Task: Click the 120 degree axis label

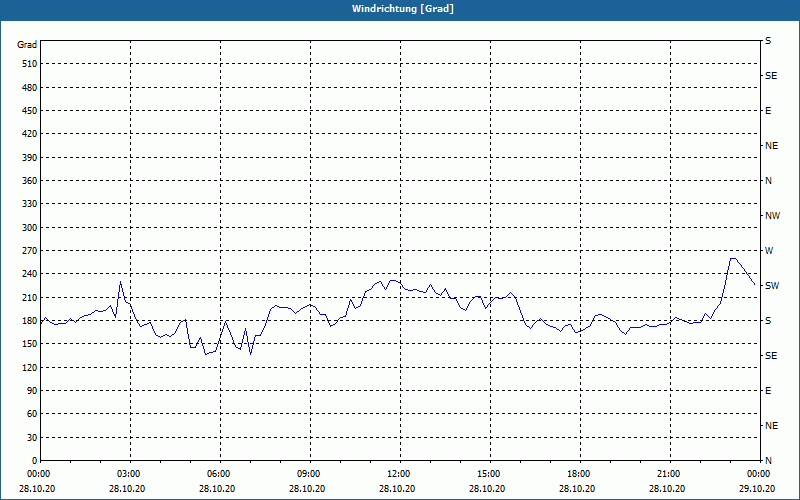Action: pos(30,367)
